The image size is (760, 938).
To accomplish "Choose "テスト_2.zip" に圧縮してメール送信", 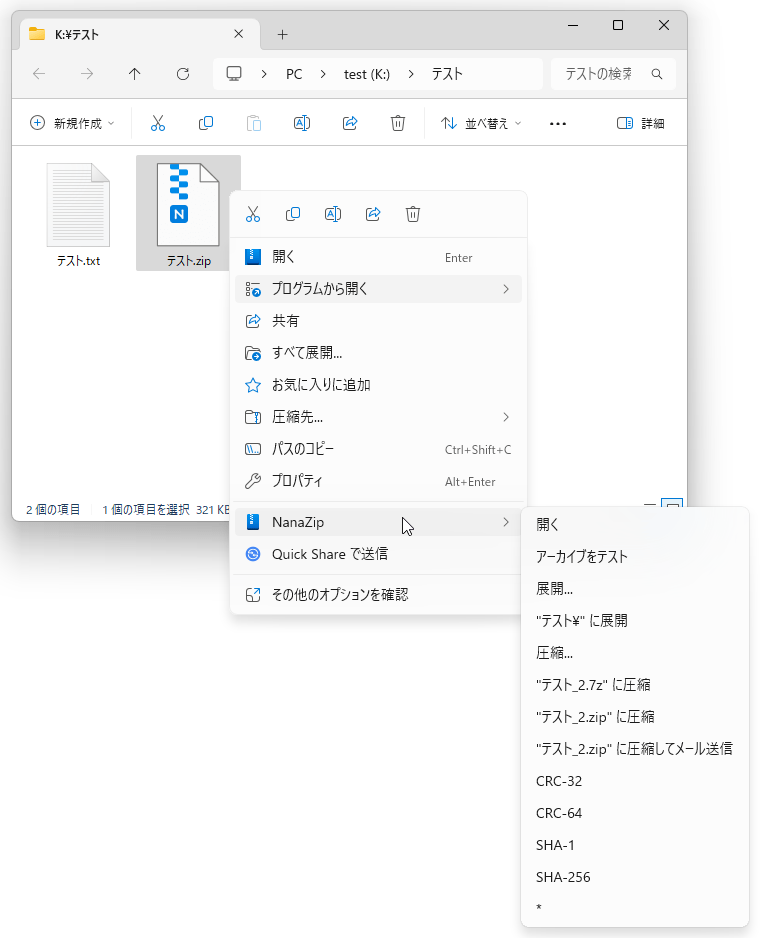I will point(635,749).
